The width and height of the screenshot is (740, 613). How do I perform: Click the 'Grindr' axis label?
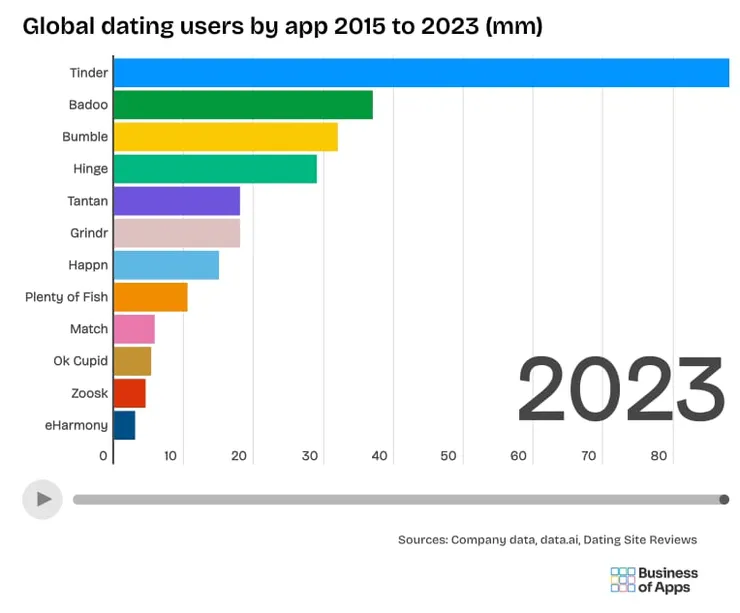click(x=89, y=233)
